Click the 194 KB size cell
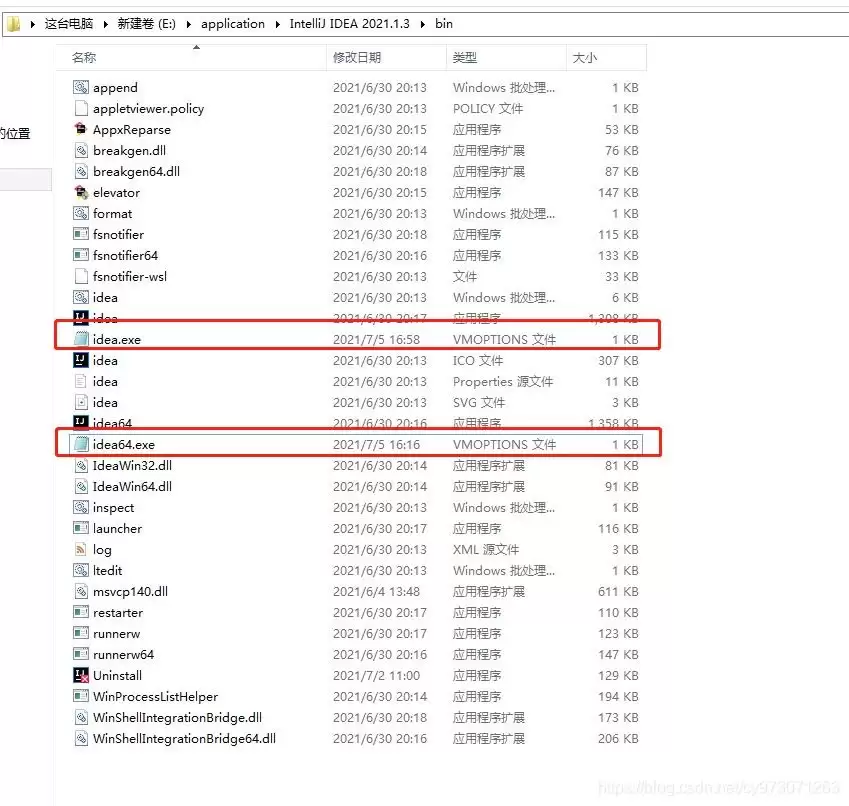Viewport: 849px width, 806px height. [618, 697]
